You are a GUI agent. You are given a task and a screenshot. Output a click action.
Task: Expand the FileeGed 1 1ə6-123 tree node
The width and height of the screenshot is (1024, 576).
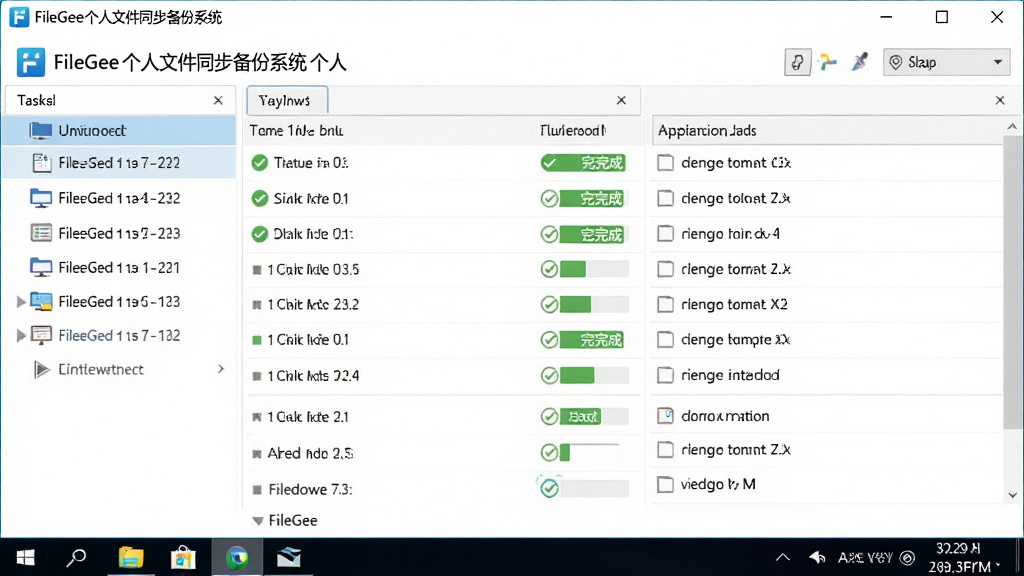pyautogui.click(x=21, y=302)
